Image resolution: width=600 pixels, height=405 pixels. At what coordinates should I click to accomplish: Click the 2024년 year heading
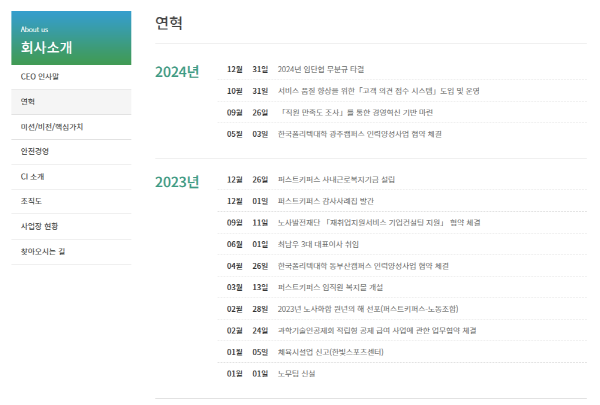177,72
